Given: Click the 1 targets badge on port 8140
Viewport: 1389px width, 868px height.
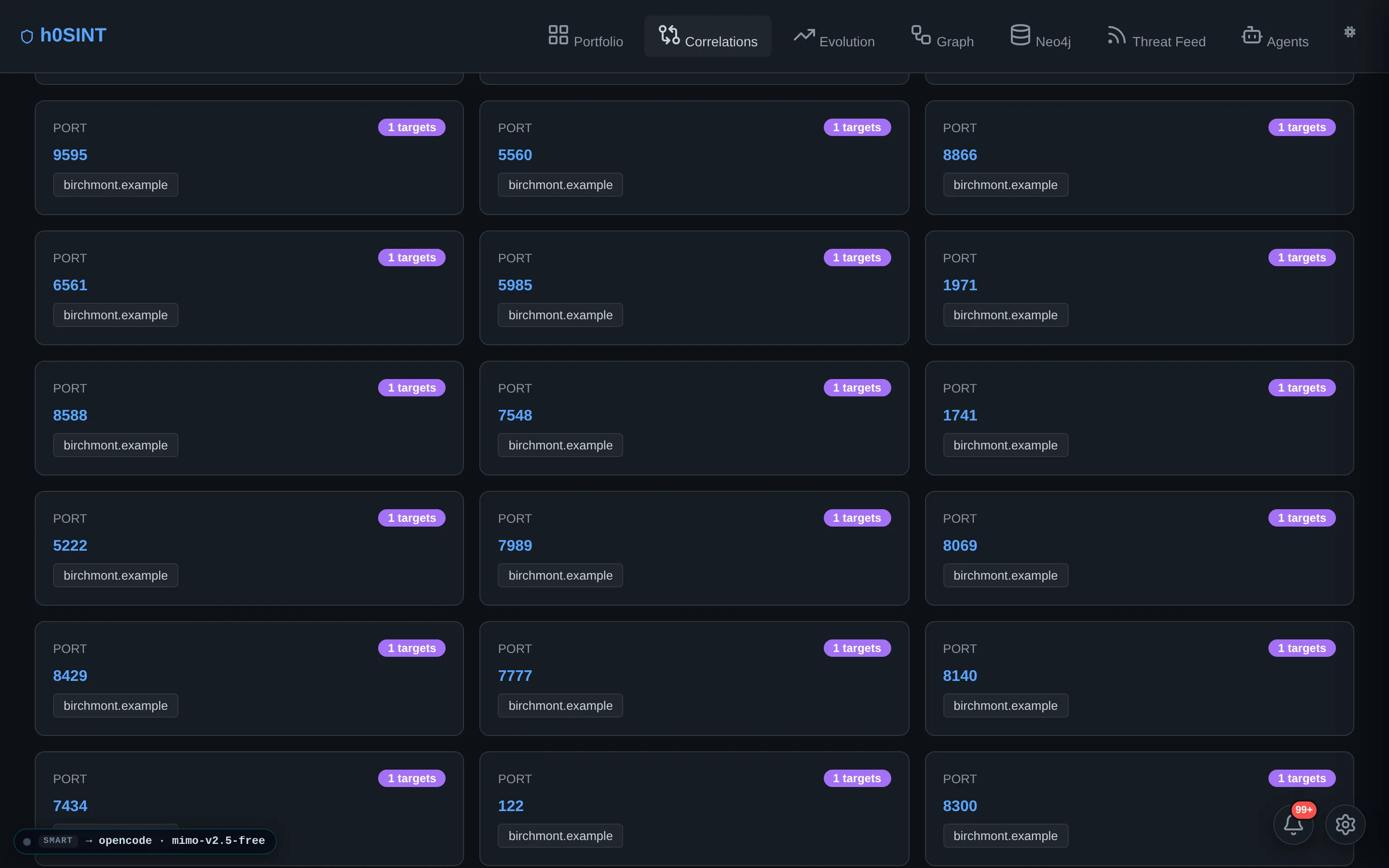Looking at the screenshot, I should (1302, 649).
